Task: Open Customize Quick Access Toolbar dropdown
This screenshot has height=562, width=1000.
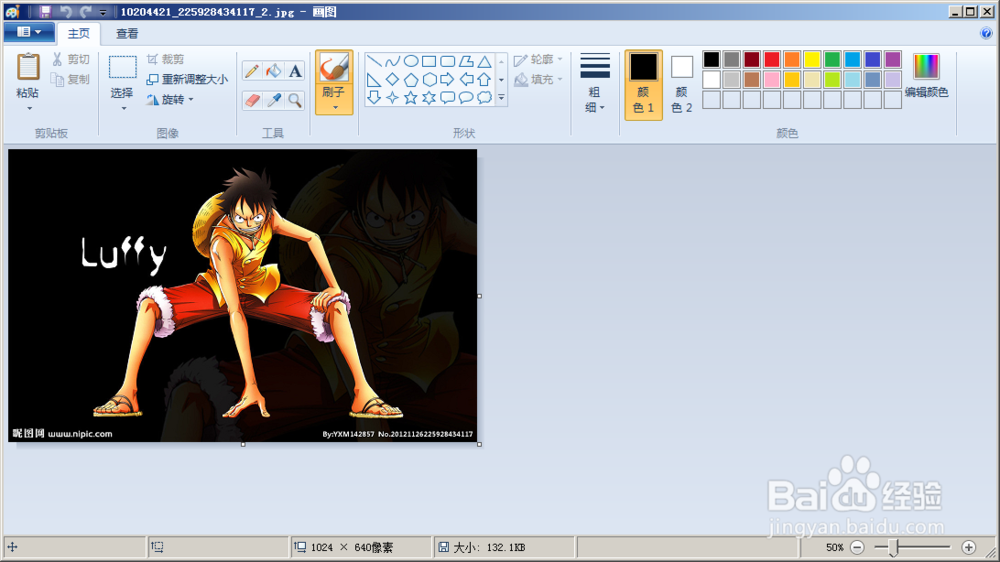Action: 103,12
